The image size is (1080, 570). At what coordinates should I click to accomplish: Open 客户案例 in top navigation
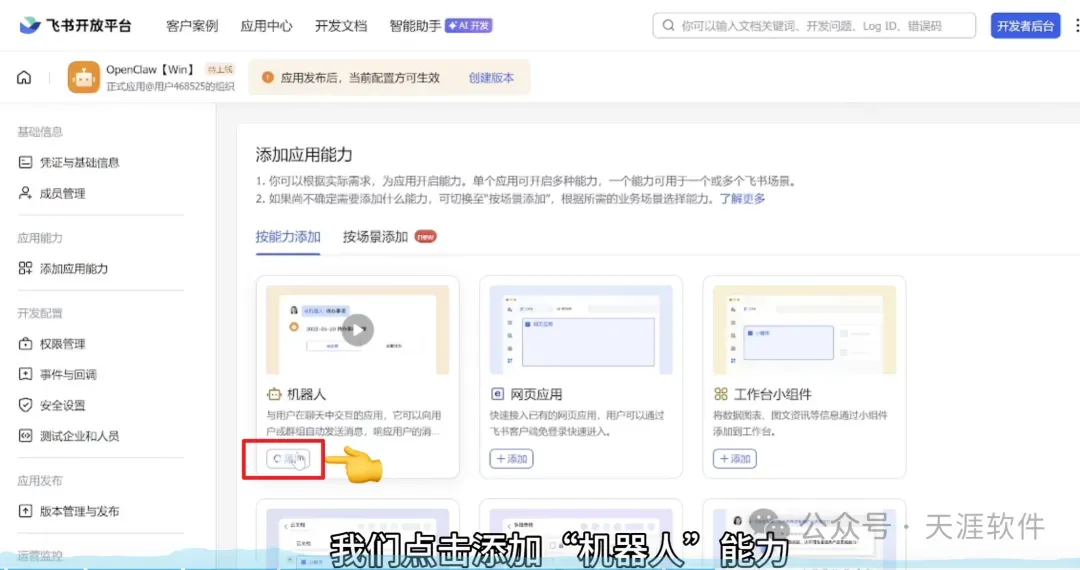[x=192, y=26]
